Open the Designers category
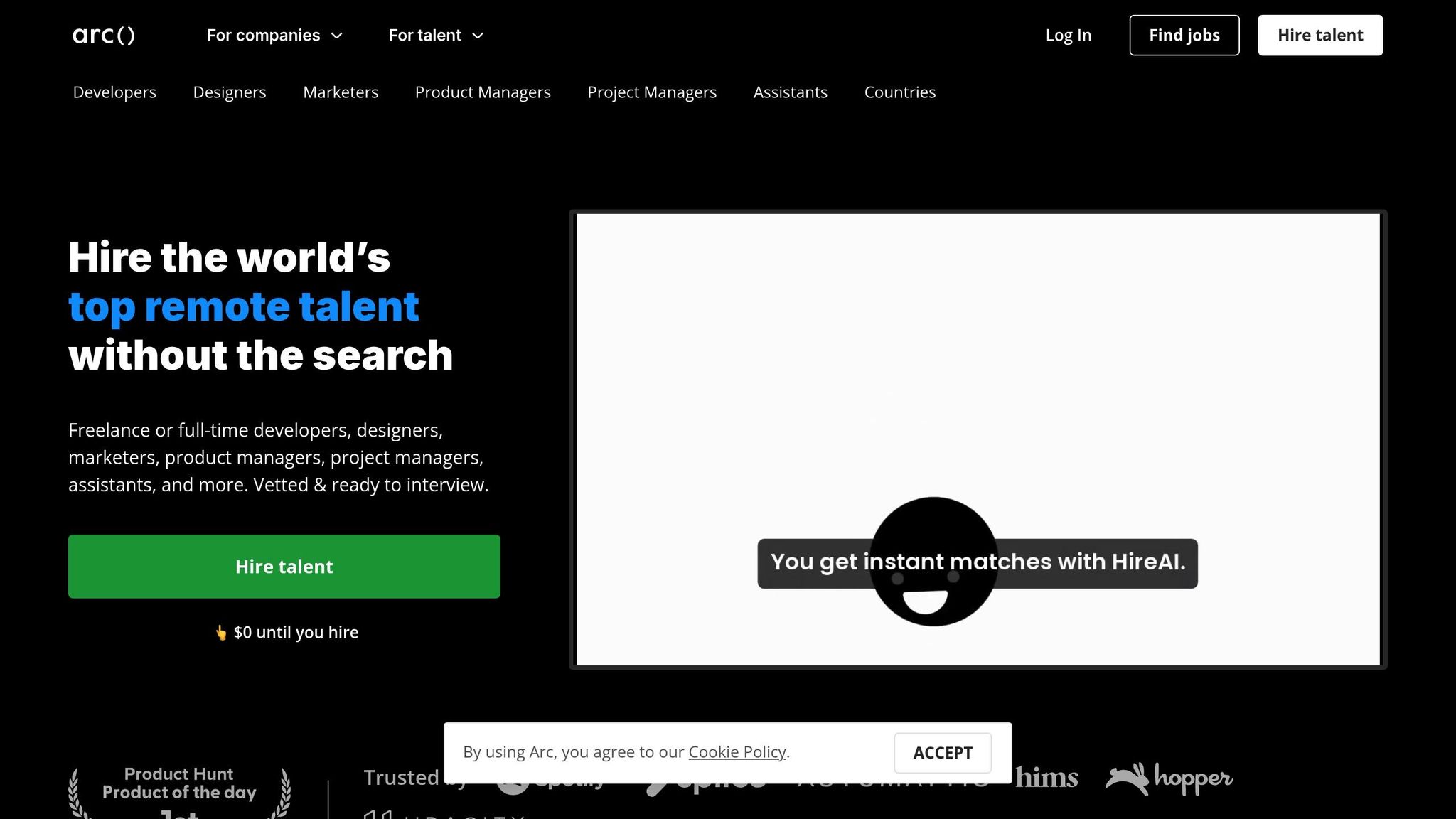 pyautogui.click(x=229, y=92)
